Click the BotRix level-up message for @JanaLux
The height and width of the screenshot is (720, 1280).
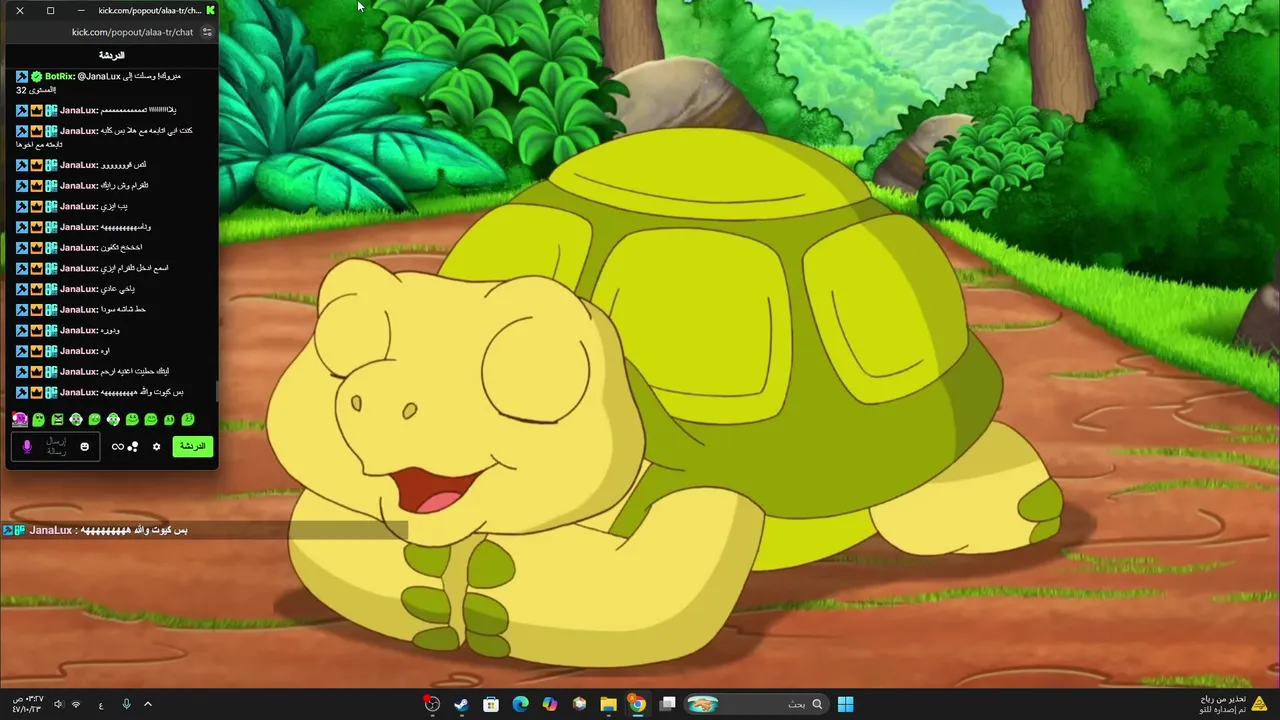click(98, 83)
